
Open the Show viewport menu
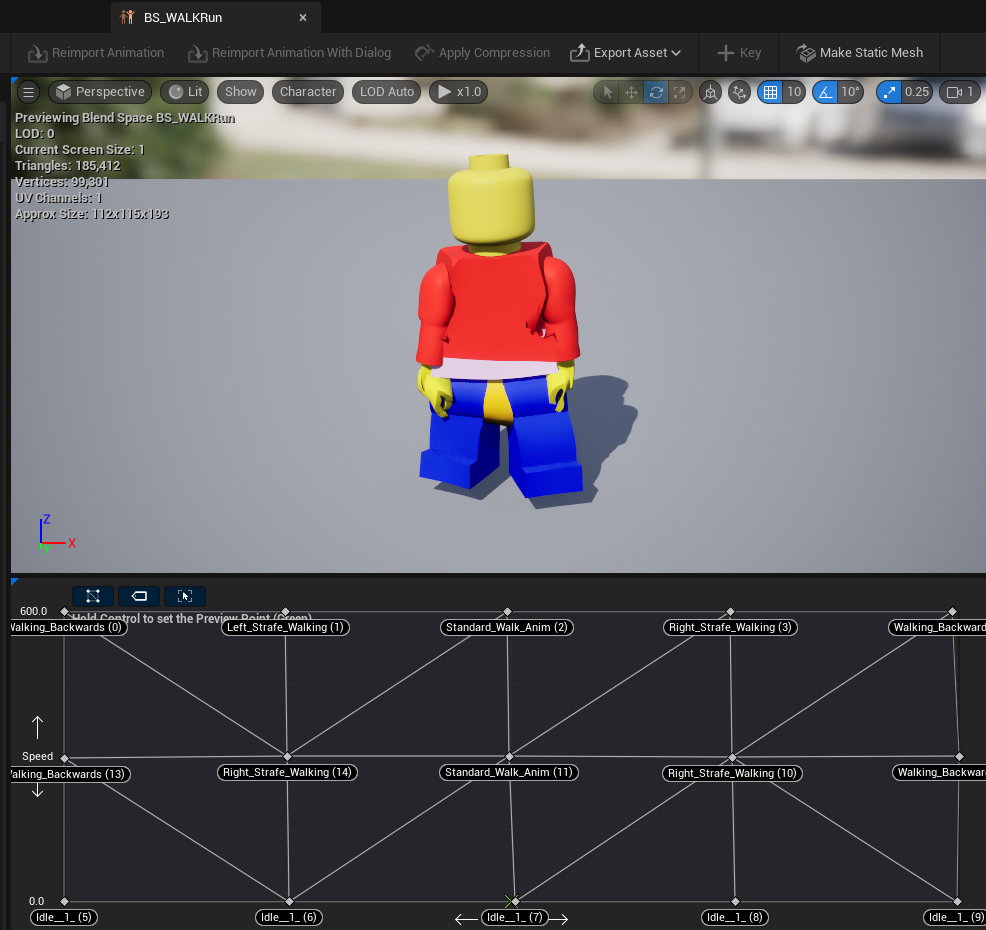coord(241,92)
